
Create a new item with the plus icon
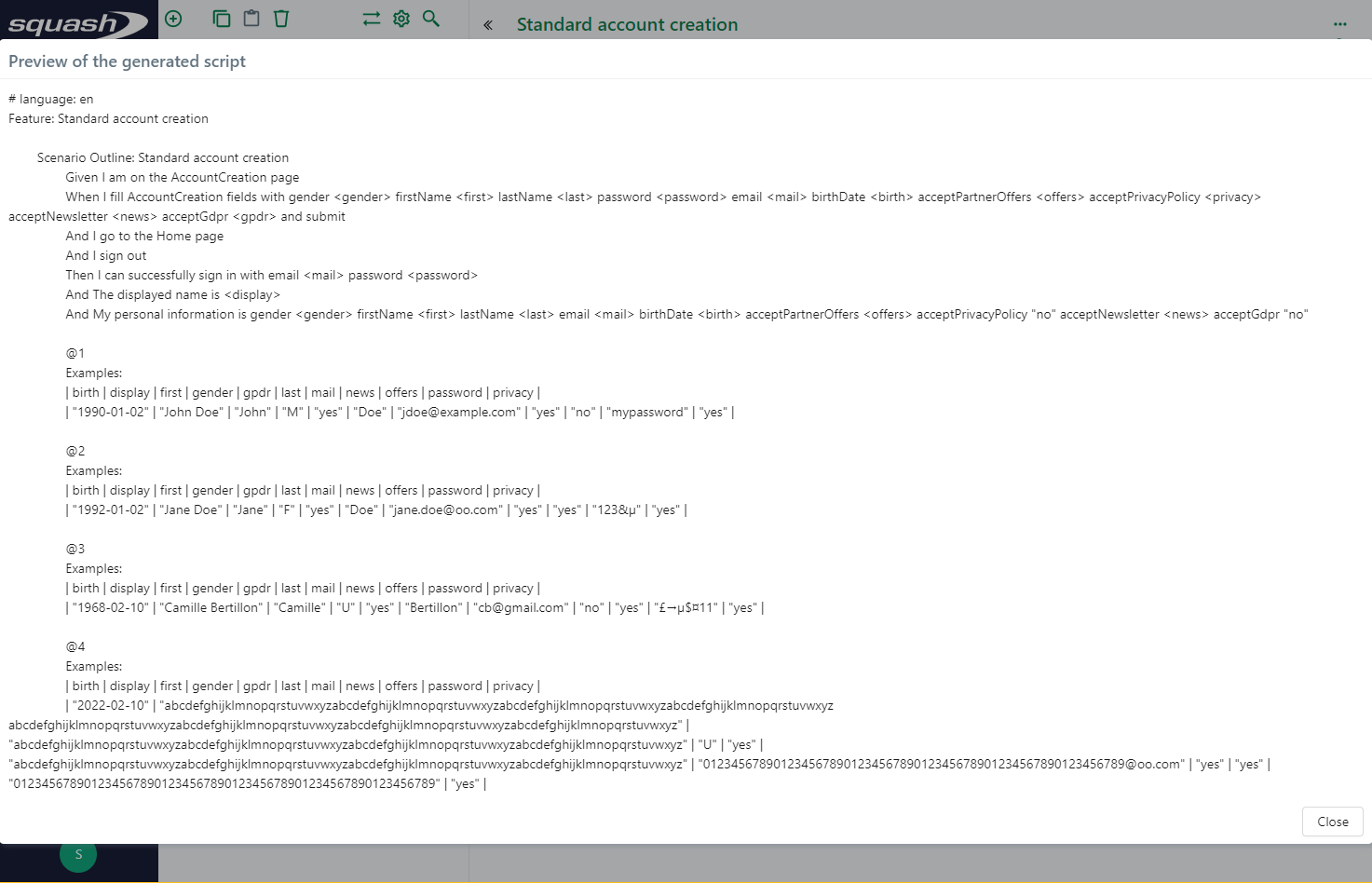173,19
